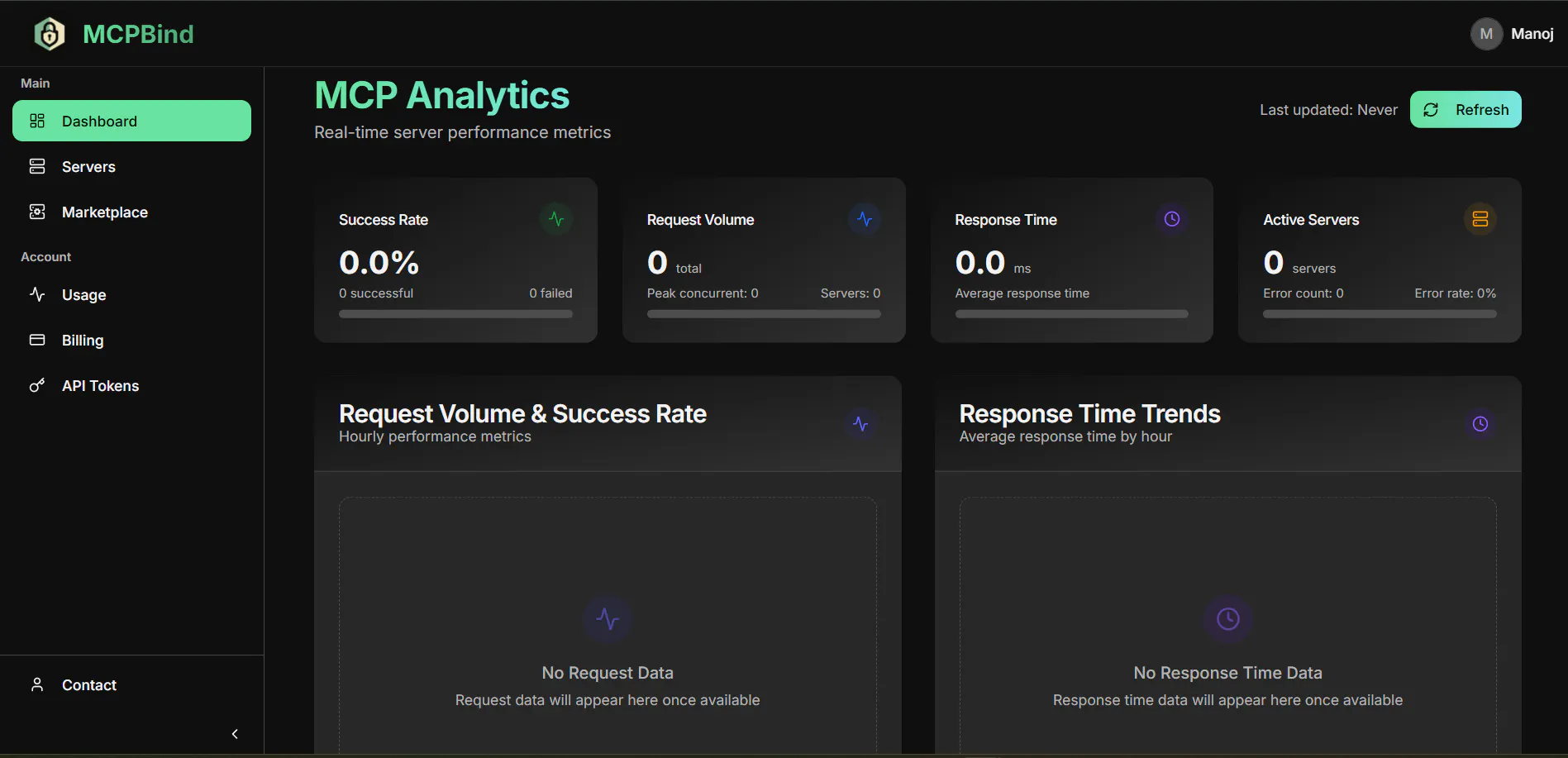Click the Success Rate card title
This screenshot has height=758, width=1568.
pos(384,220)
